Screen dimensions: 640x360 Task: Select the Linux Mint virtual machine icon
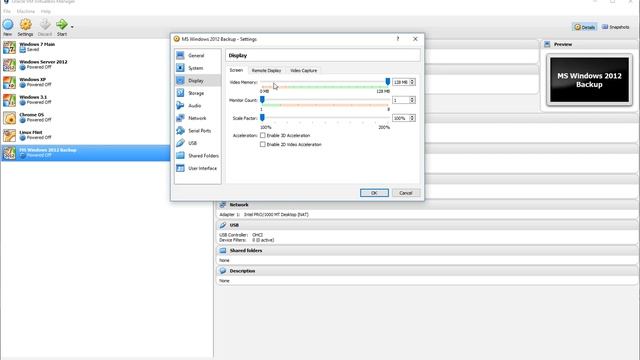pyautogui.click(x=9, y=135)
